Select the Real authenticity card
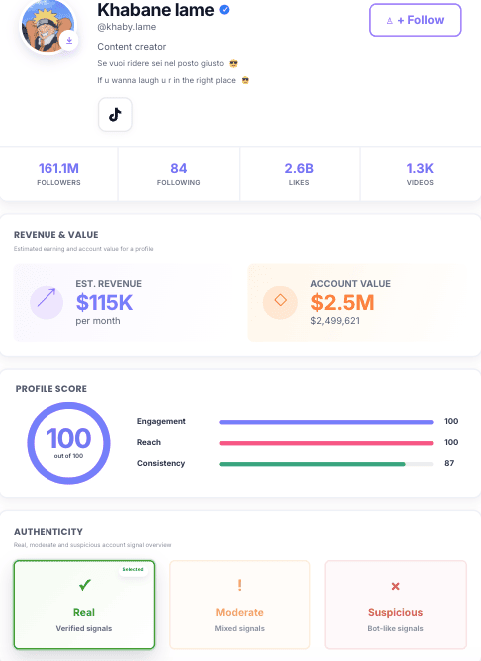The image size is (481, 661). pyautogui.click(x=84, y=605)
